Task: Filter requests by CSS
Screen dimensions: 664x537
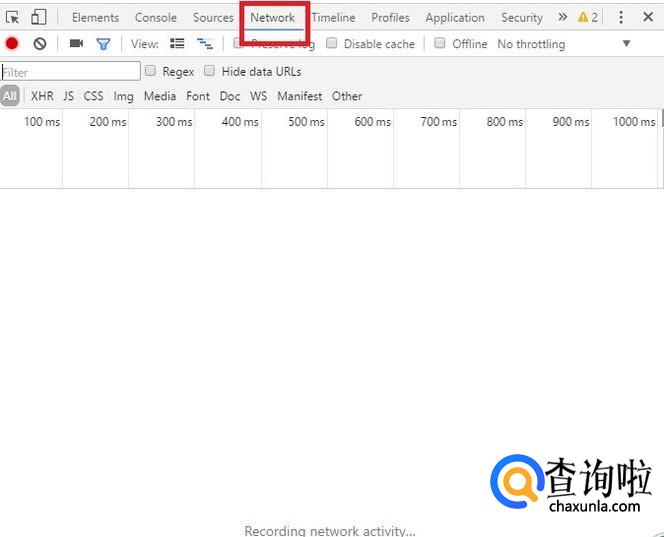Action: click(x=93, y=96)
